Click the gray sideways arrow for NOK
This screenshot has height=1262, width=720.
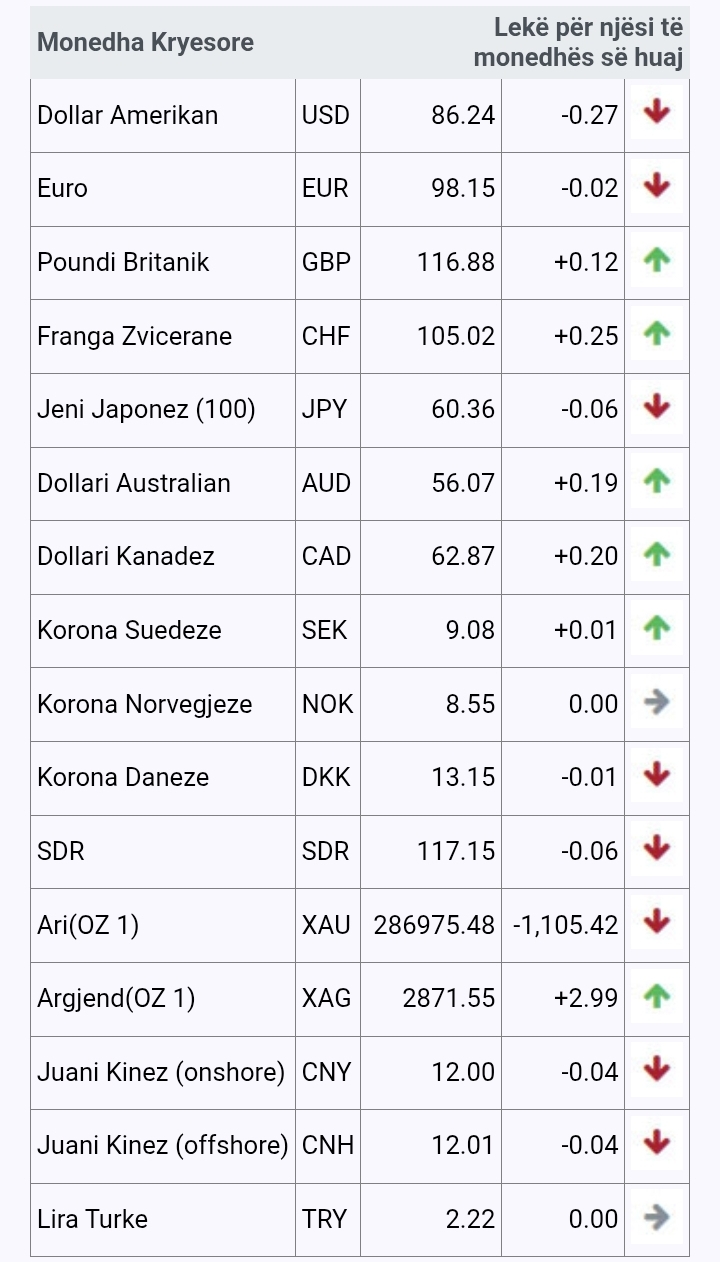pyautogui.click(x=656, y=703)
